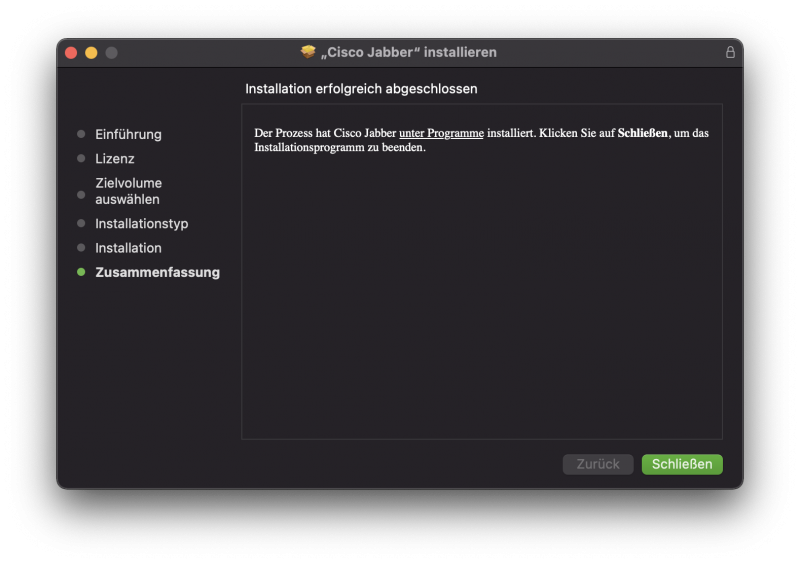Click the grey bullet beside Einführung
Image resolution: width=800 pixels, height=564 pixels.
pyautogui.click(x=81, y=134)
